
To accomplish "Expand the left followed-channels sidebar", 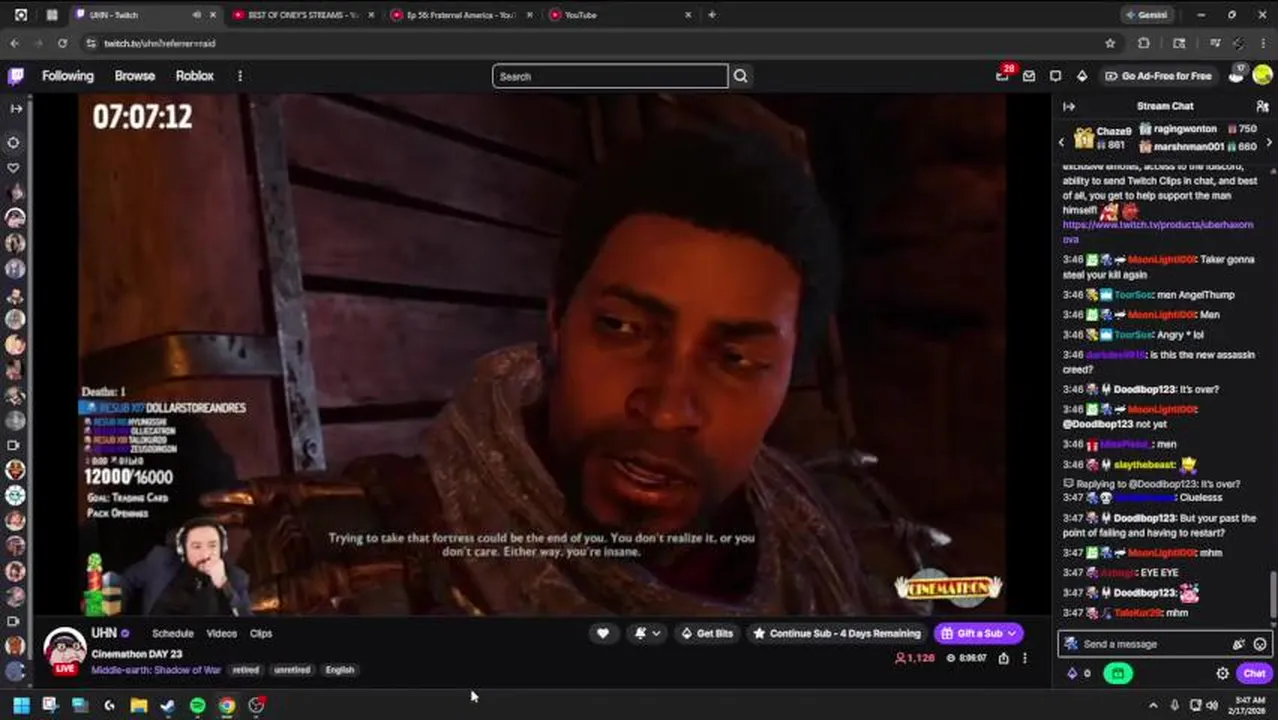I will (x=15, y=108).
